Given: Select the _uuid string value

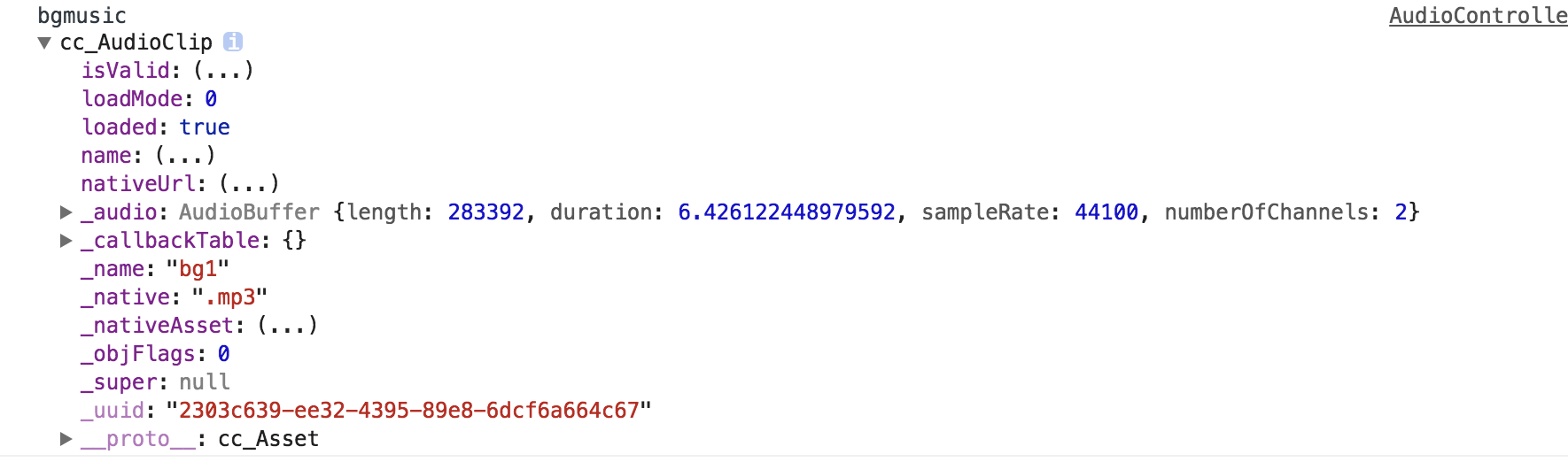Looking at the screenshot, I should pos(408,411).
